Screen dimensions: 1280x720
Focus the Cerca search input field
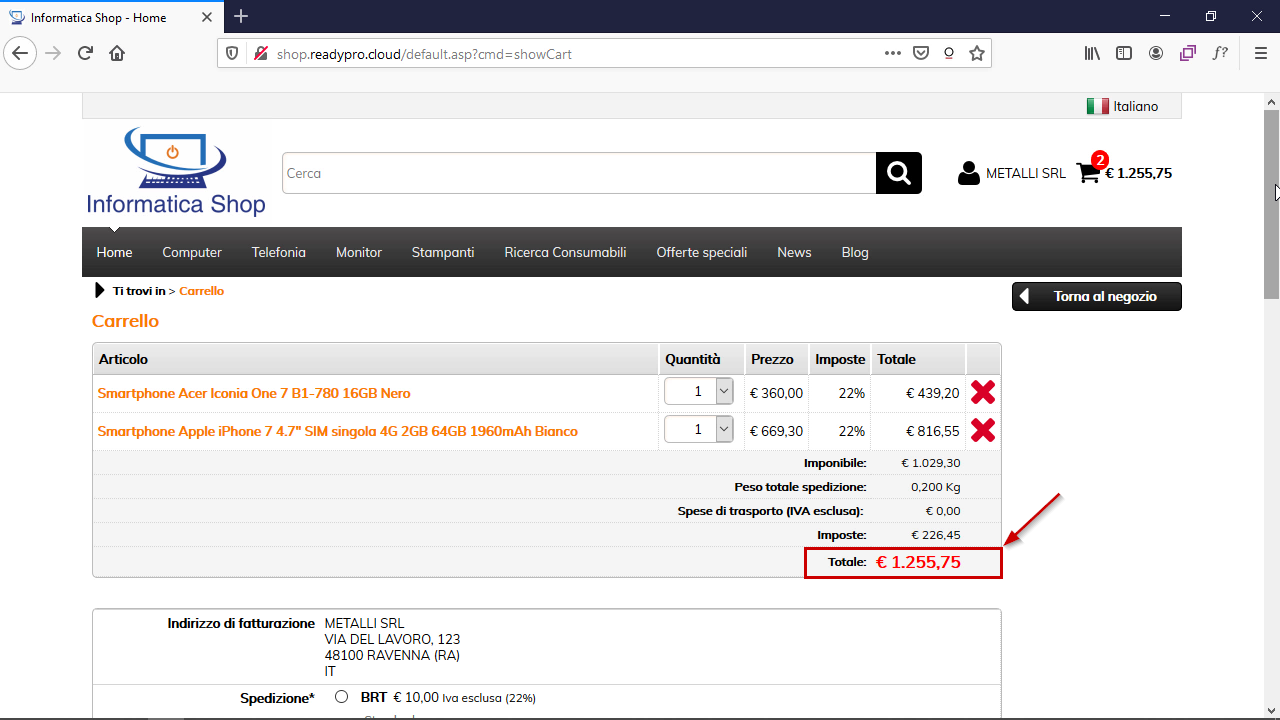579,173
